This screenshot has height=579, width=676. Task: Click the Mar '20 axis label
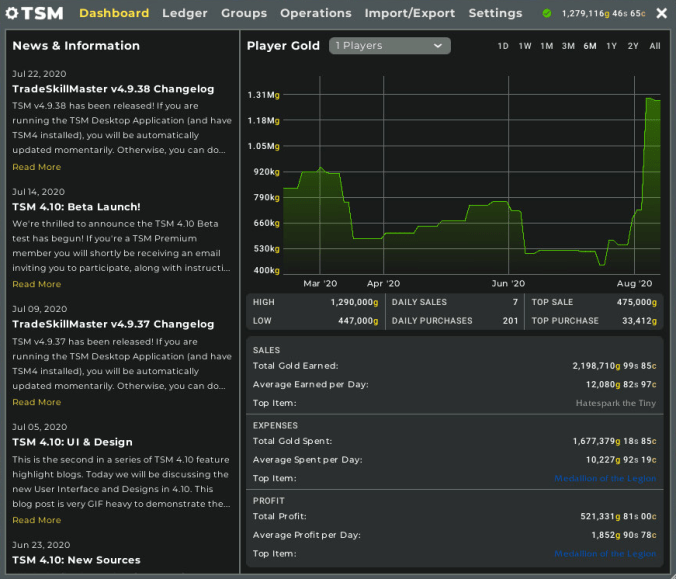pos(320,284)
